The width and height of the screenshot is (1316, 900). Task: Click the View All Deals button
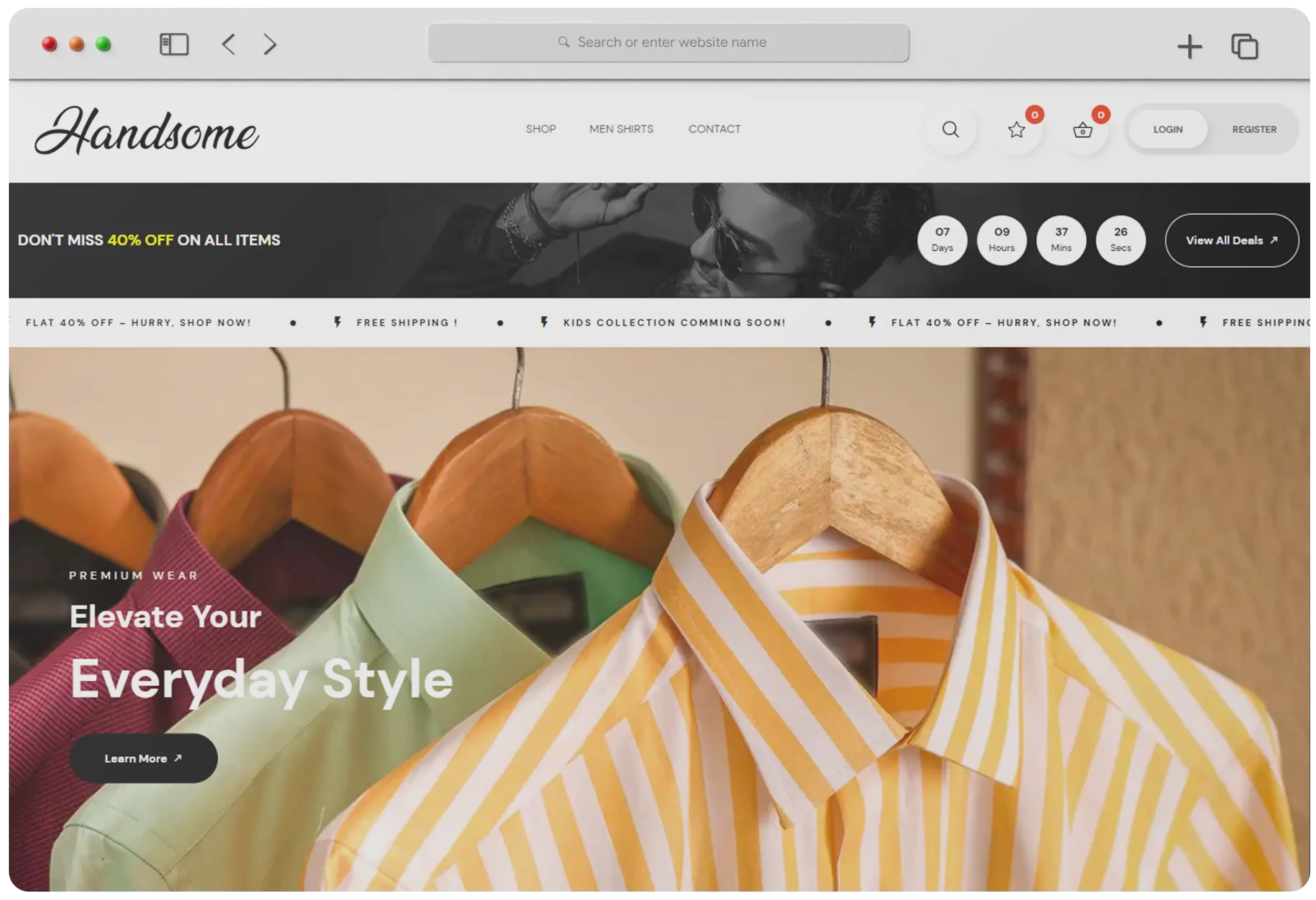[x=1231, y=241]
